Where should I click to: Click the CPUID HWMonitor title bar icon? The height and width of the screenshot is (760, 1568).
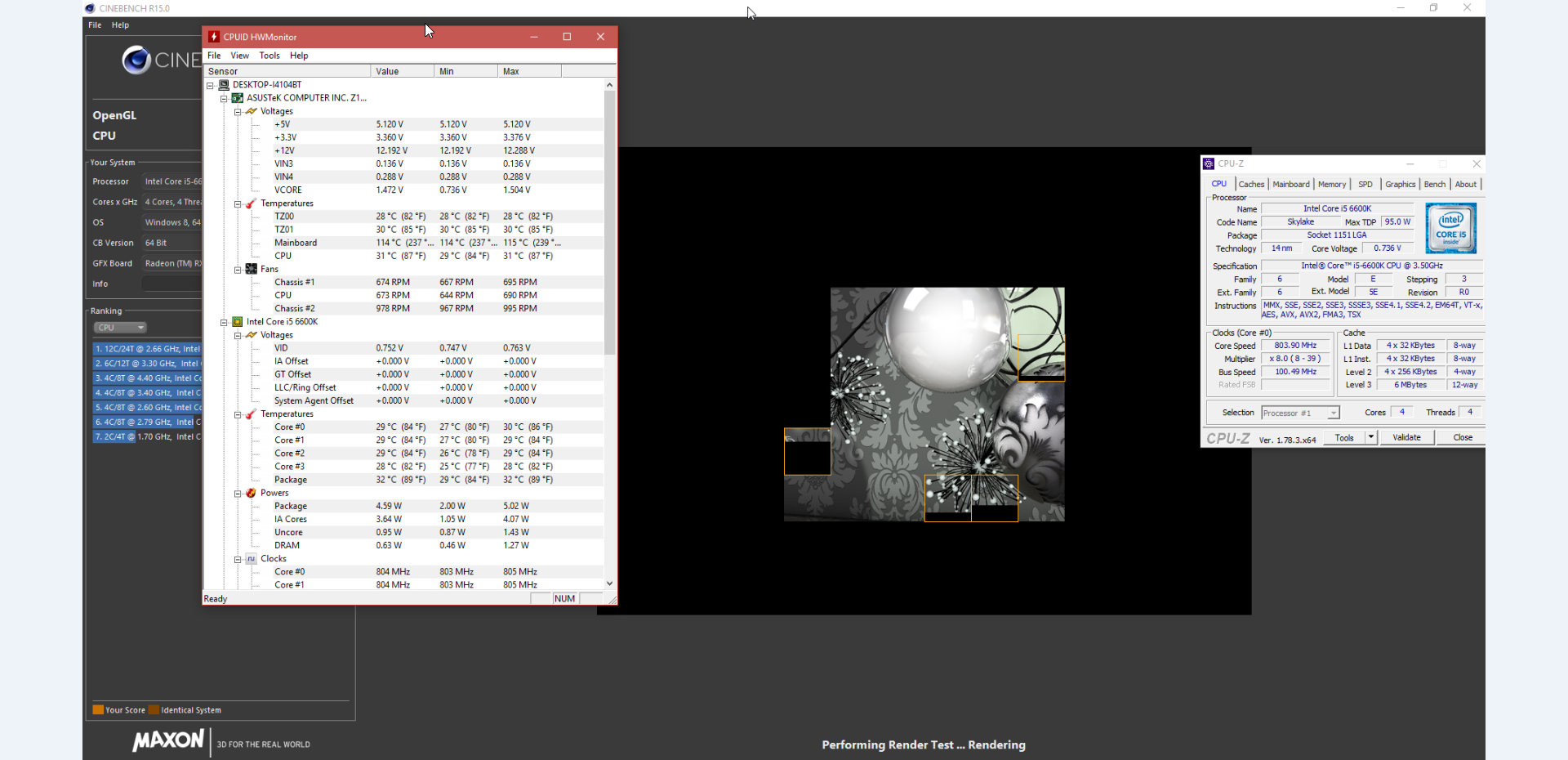click(x=214, y=37)
